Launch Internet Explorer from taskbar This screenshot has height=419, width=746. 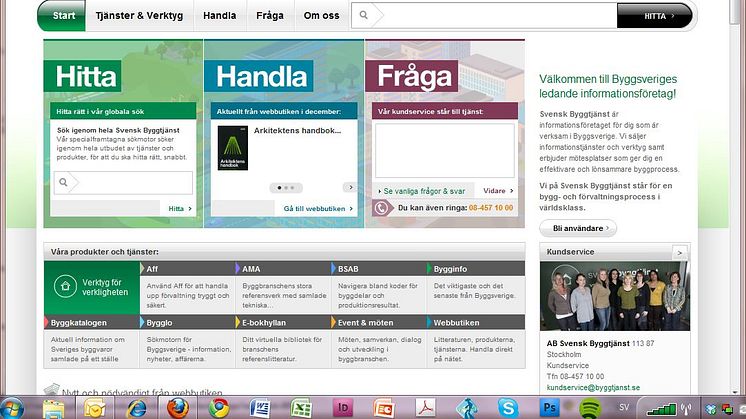(x=136, y=408)
